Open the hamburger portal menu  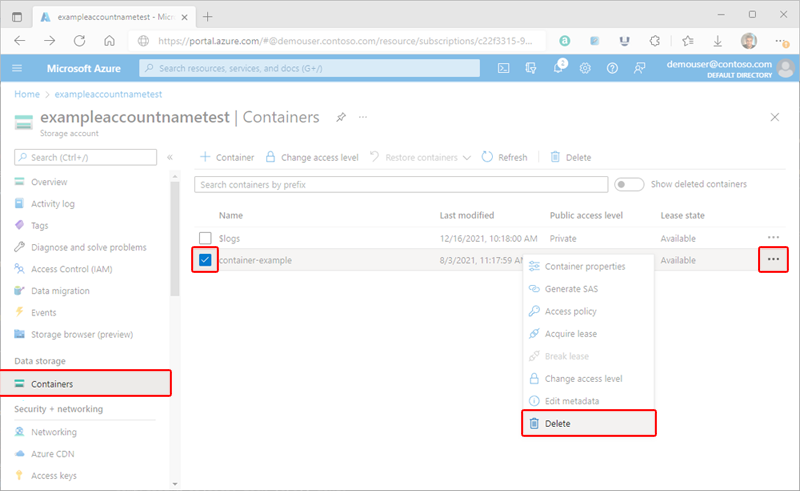(17, 68)
